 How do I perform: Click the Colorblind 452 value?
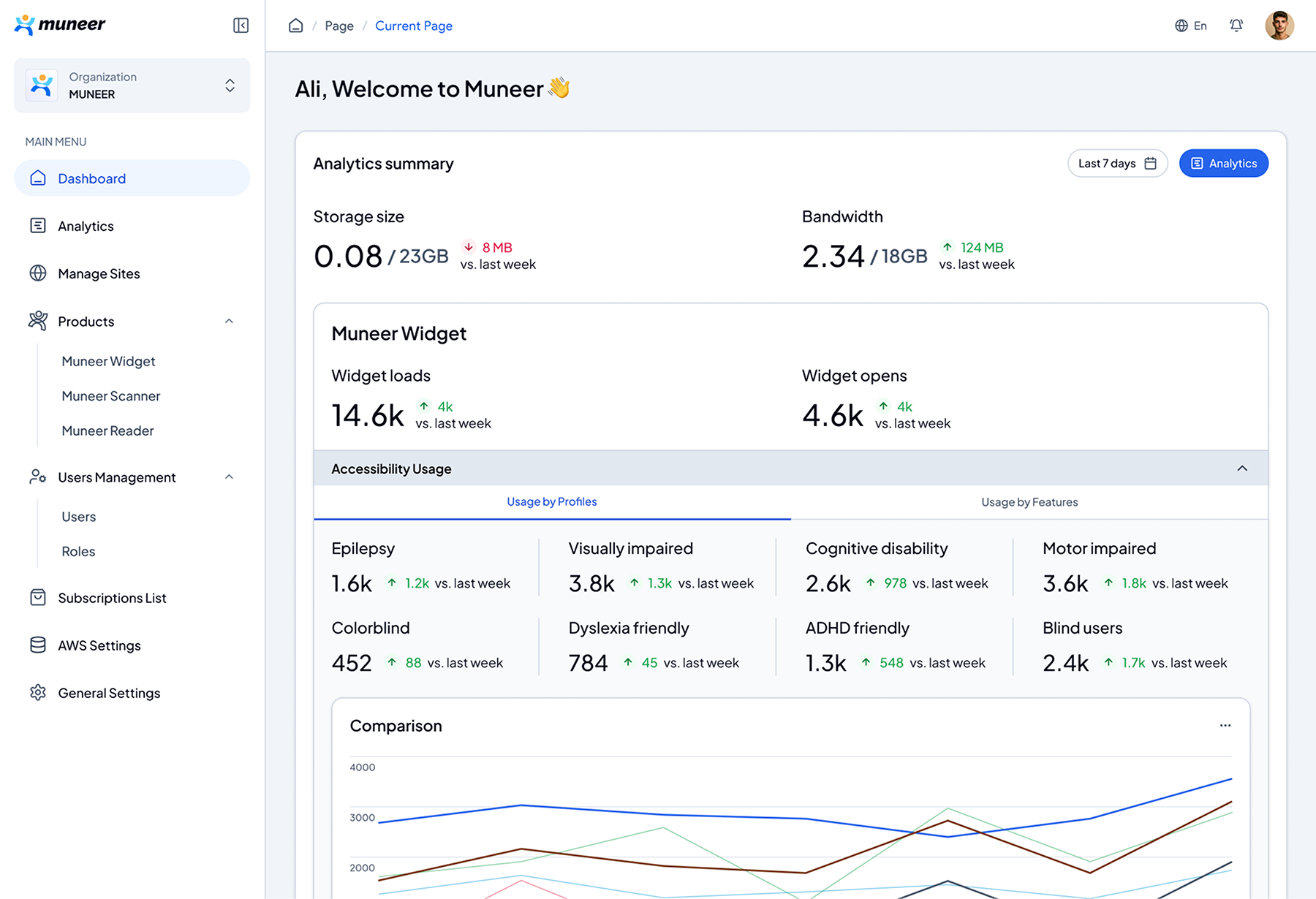click(352, 663)
